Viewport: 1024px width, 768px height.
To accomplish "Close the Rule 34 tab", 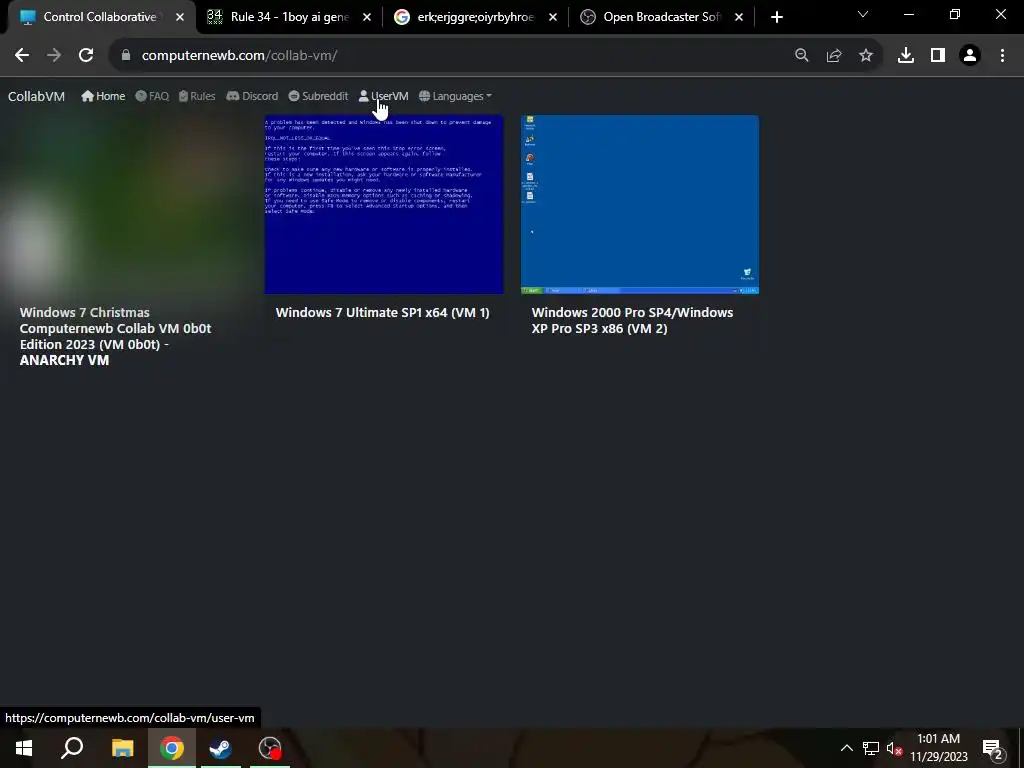I will [x=367, y=18].
